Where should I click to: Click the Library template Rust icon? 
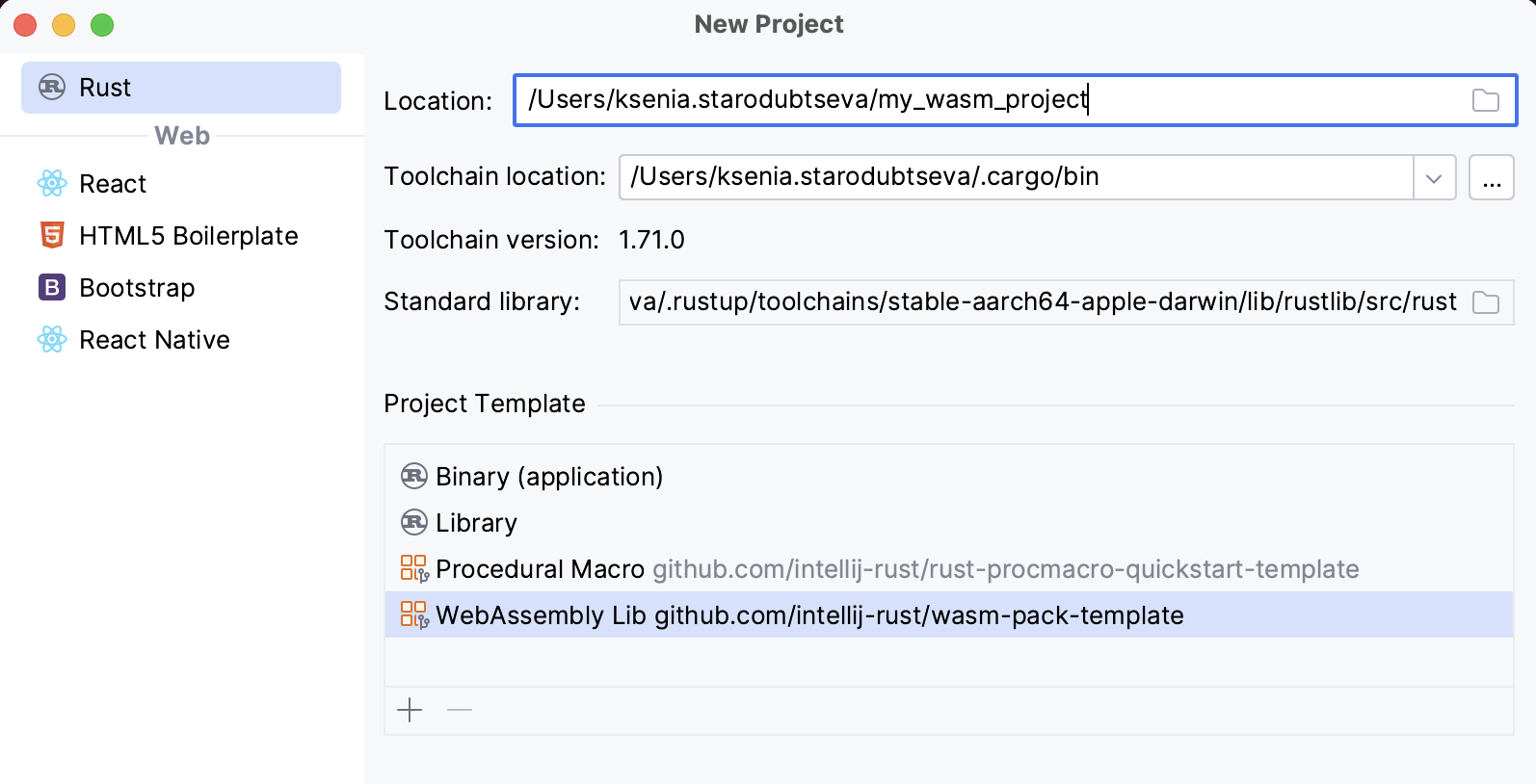tap(414, 522)
